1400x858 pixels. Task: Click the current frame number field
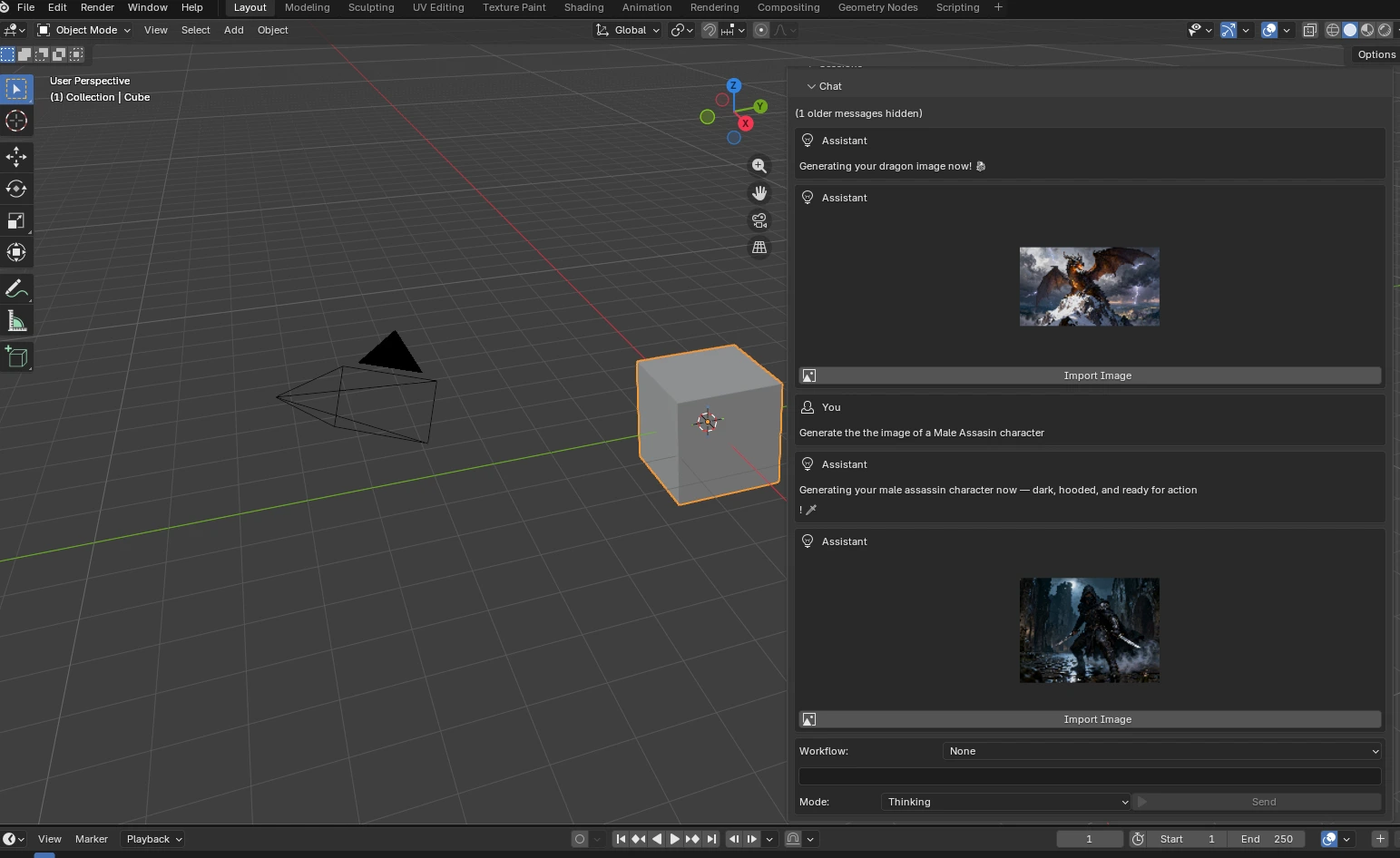[x=1090, y=839]
